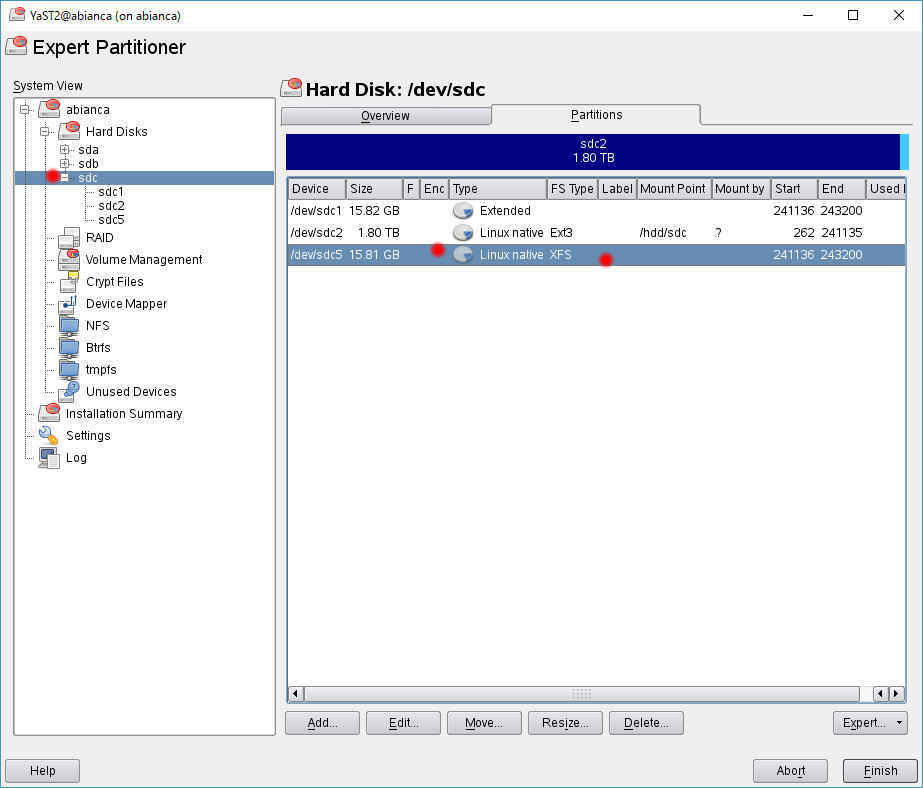Click the Add... button
The image size is (923, 788).
coord(322,723)
